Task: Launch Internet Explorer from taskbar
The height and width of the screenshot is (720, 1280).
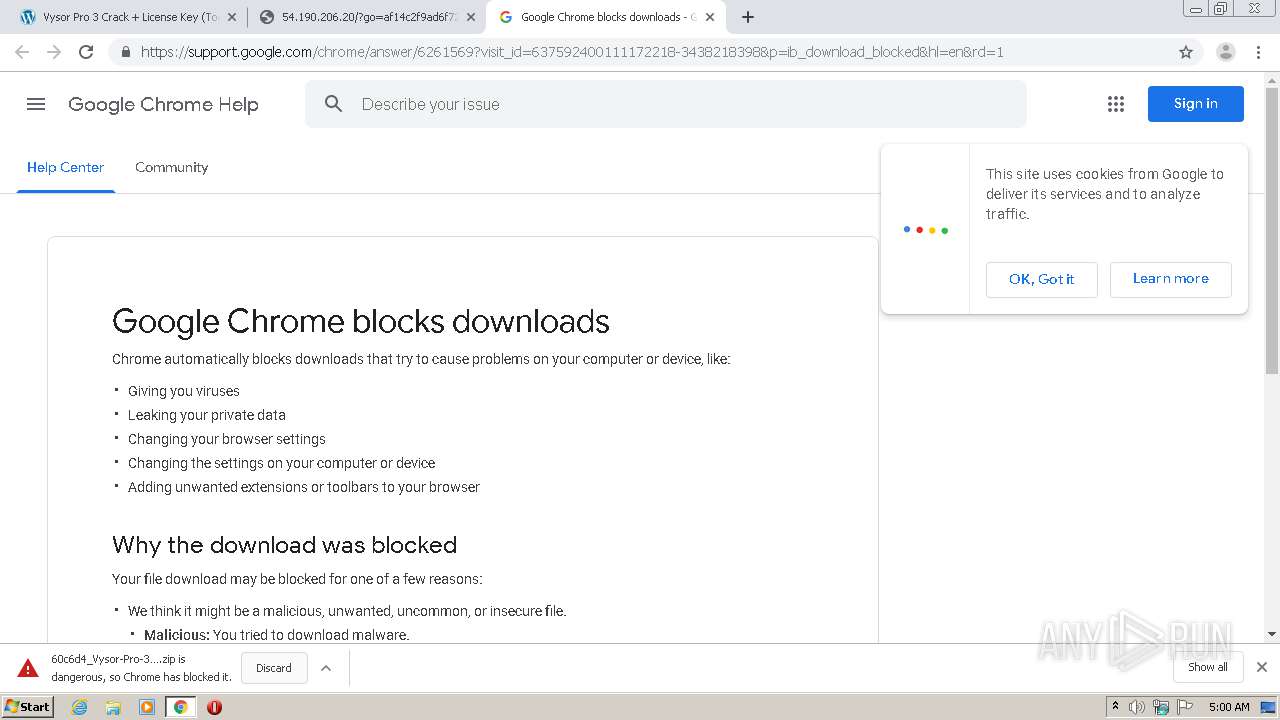Action: pyautogui.click(x=79, y=707)
